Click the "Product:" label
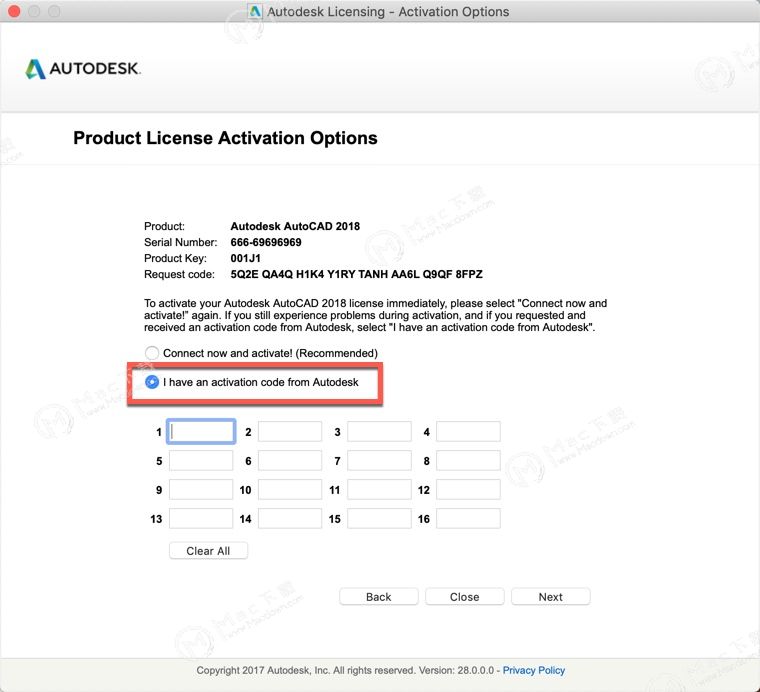The height and width of the screenshot is (692, 760). 164,226
